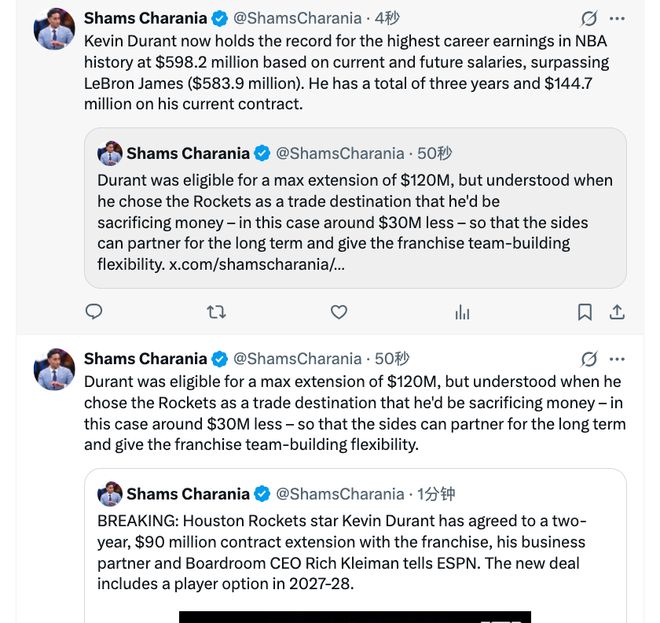Screen dimensions: 660x623
Task: Repost the career earnings tweet
Action: pos(216,312)
